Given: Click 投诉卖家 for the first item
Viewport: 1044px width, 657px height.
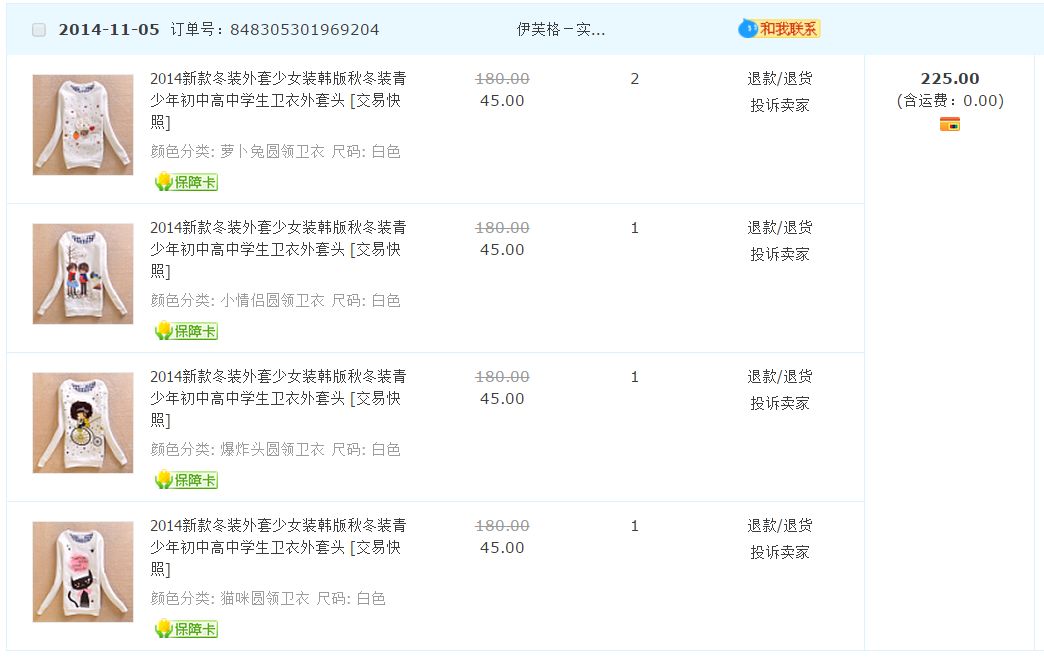Looking at the screenshot, I should click(779, 105).
